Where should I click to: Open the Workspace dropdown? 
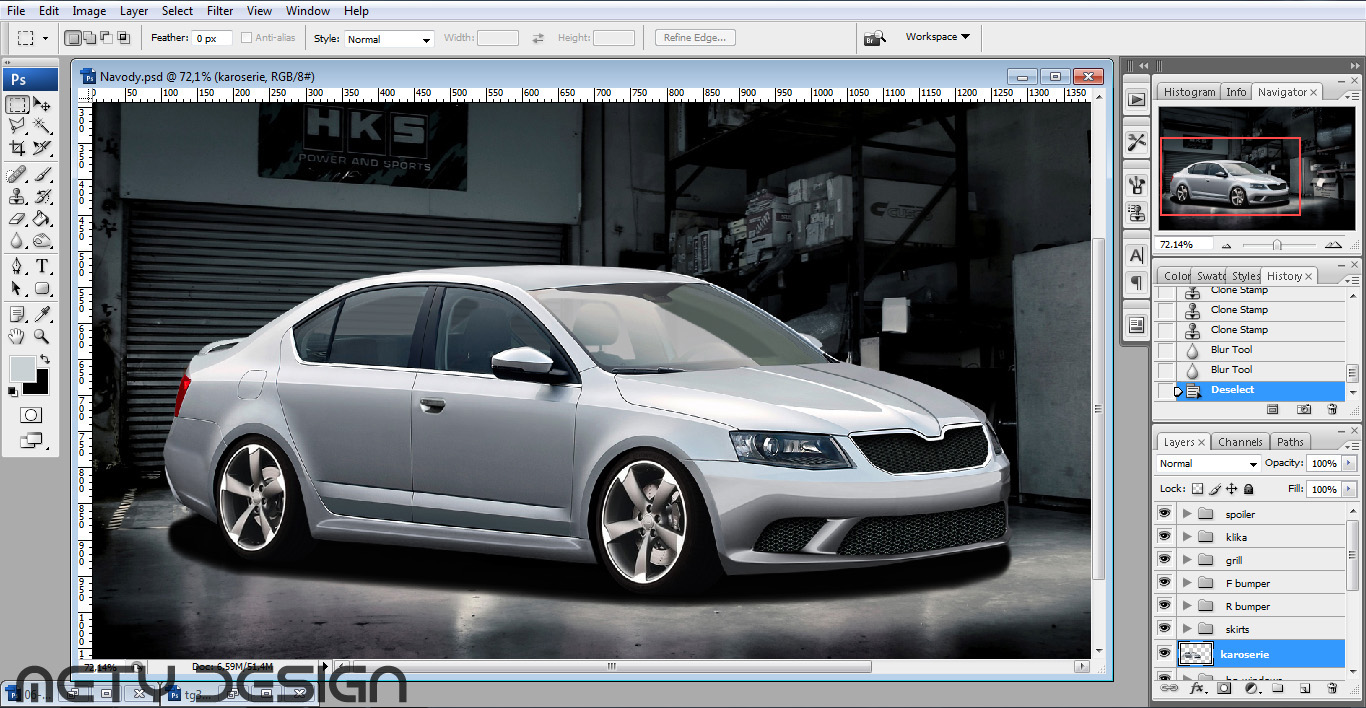(x=937, y=37)
